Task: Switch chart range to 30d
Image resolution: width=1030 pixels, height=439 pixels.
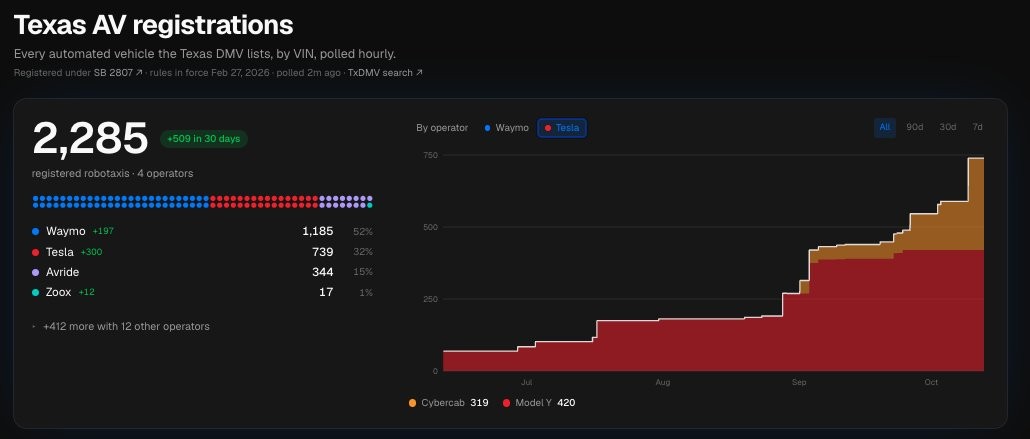Action: 947,127
